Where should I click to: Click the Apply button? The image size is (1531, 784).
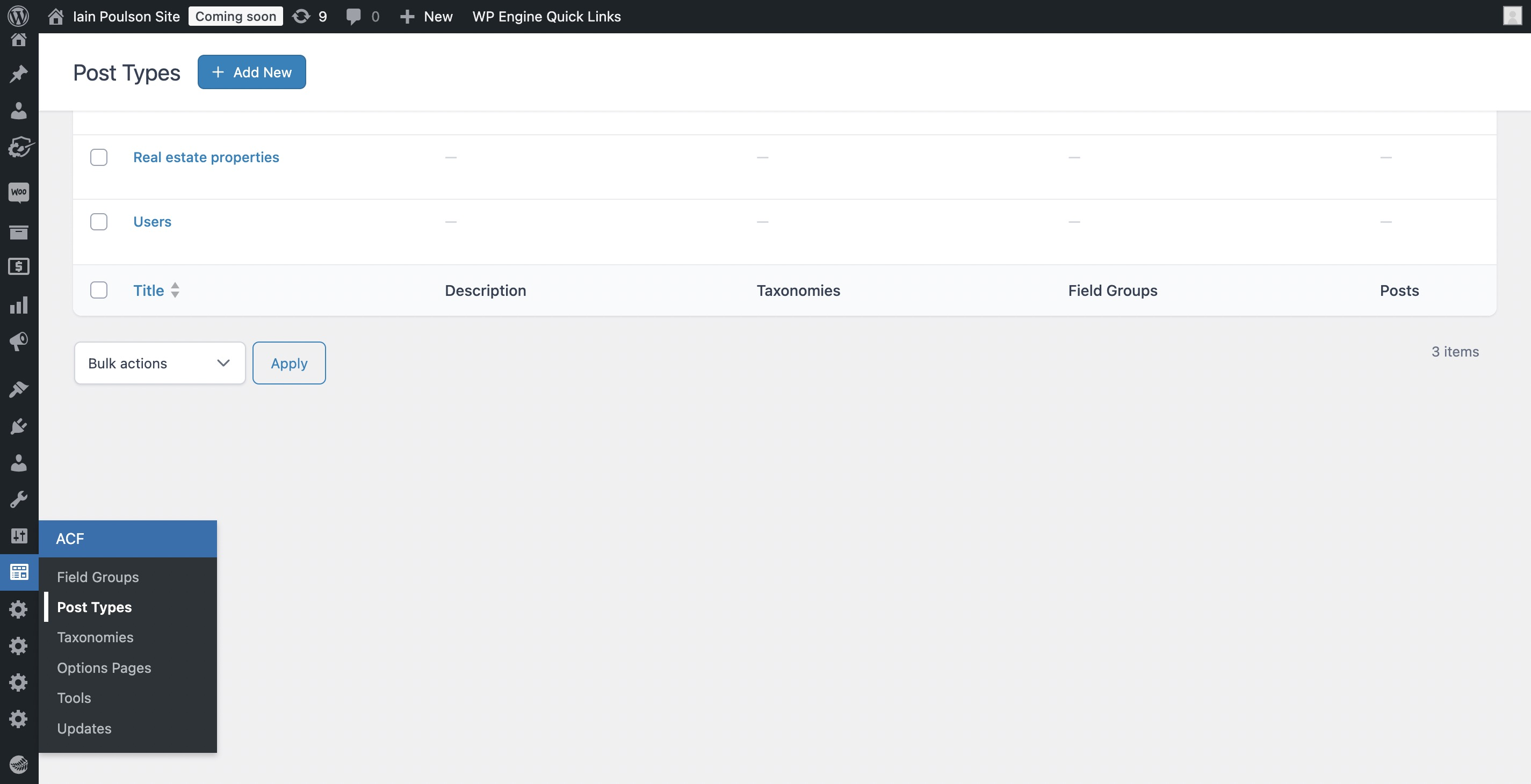click(290, 363)
